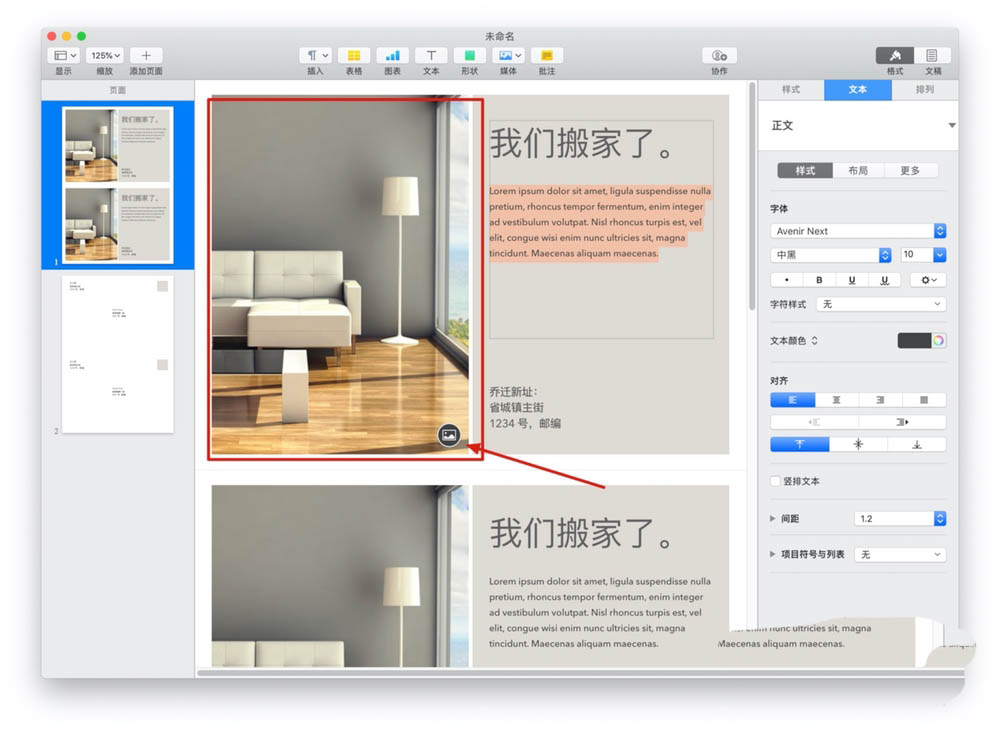The height and width of the screenshot is (733, 1000).
Task: Insert a table from the toolbar
Action: (x=353, y=55)
